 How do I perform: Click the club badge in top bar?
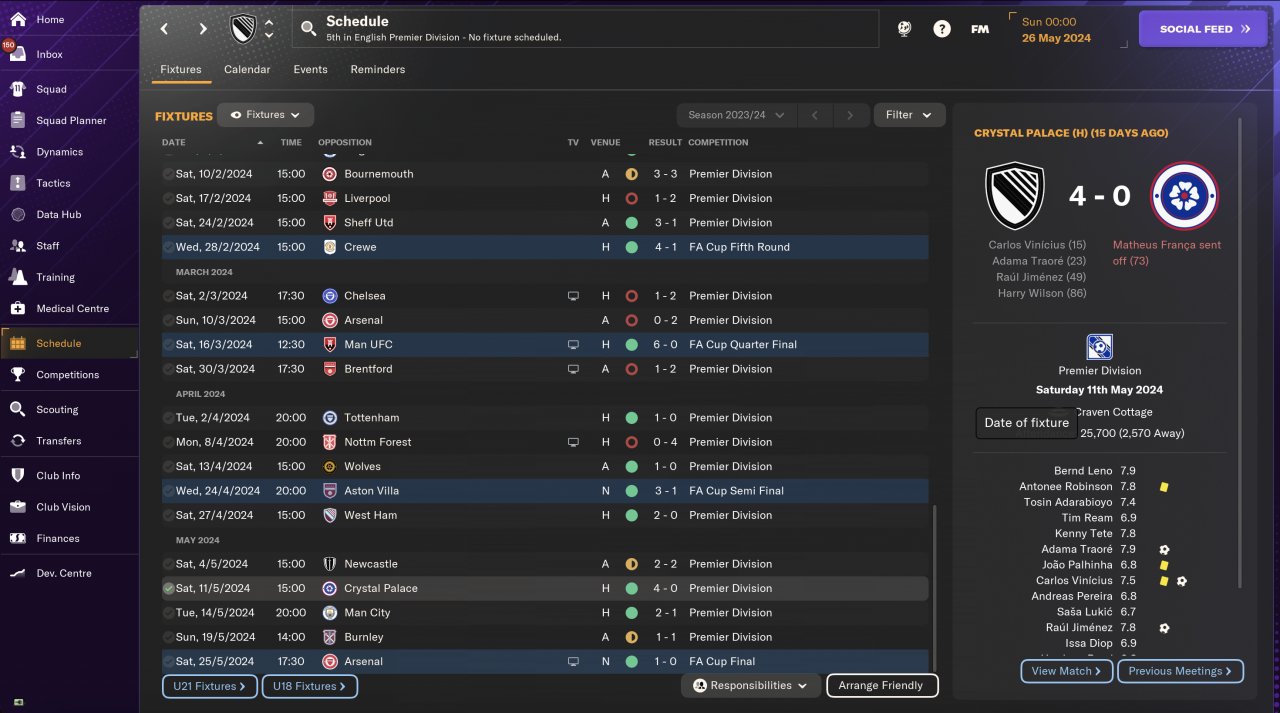[243, 29]
